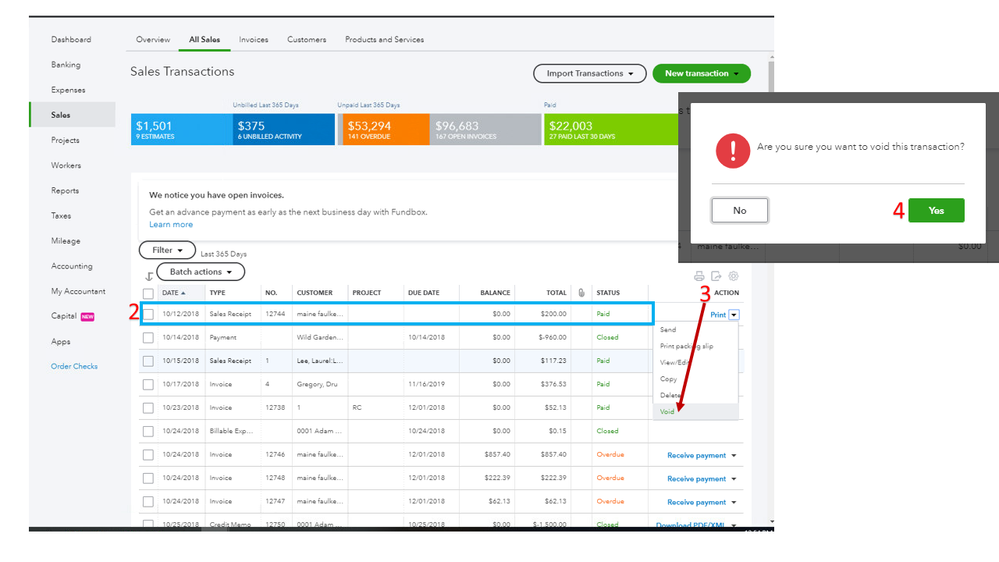Viewport: 999px width, 562px height.
Task: Click the print list icon above table
Action: tap(699, 276)
